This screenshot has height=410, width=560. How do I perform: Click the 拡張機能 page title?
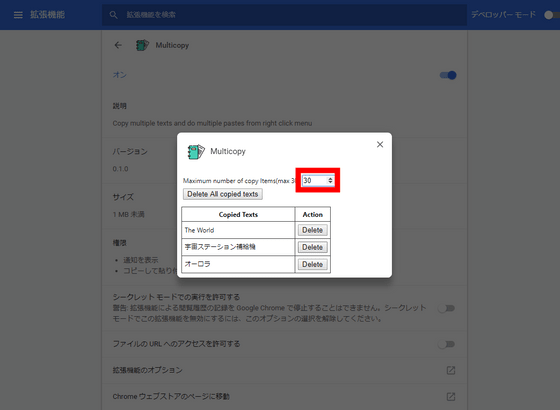48,15
